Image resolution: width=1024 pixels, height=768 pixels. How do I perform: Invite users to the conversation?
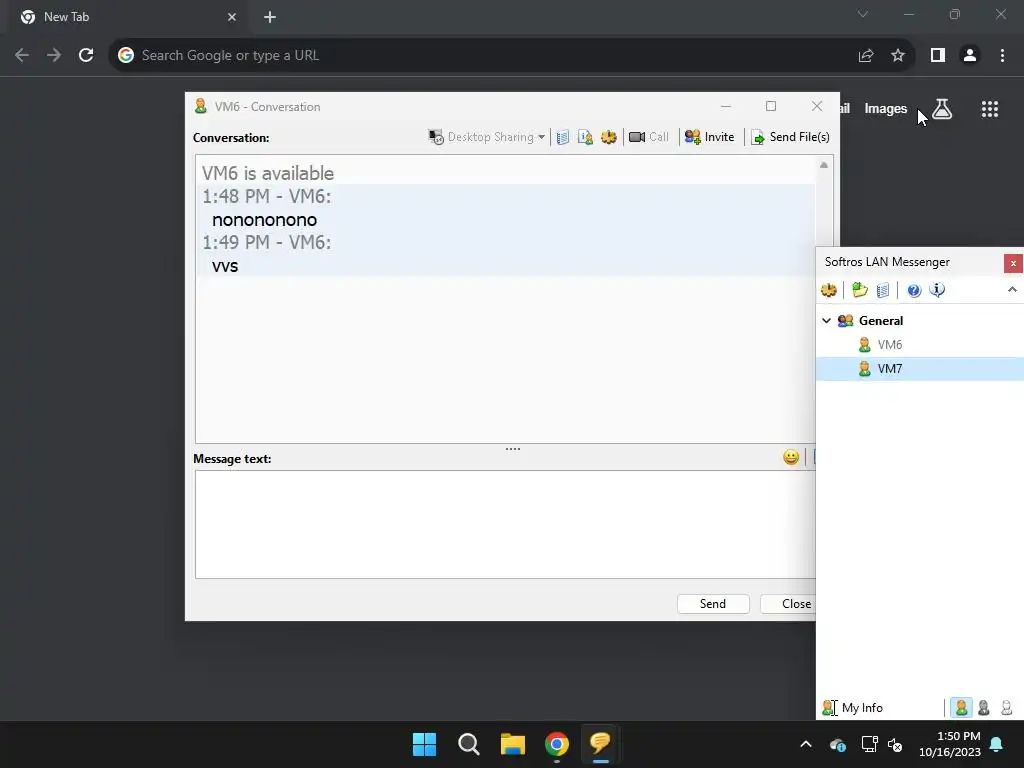(x=710, y=137)
